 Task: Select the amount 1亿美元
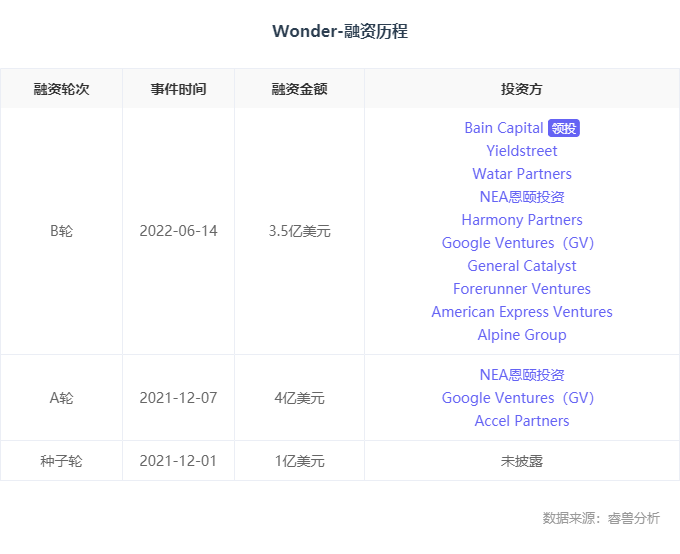[299, 461]
